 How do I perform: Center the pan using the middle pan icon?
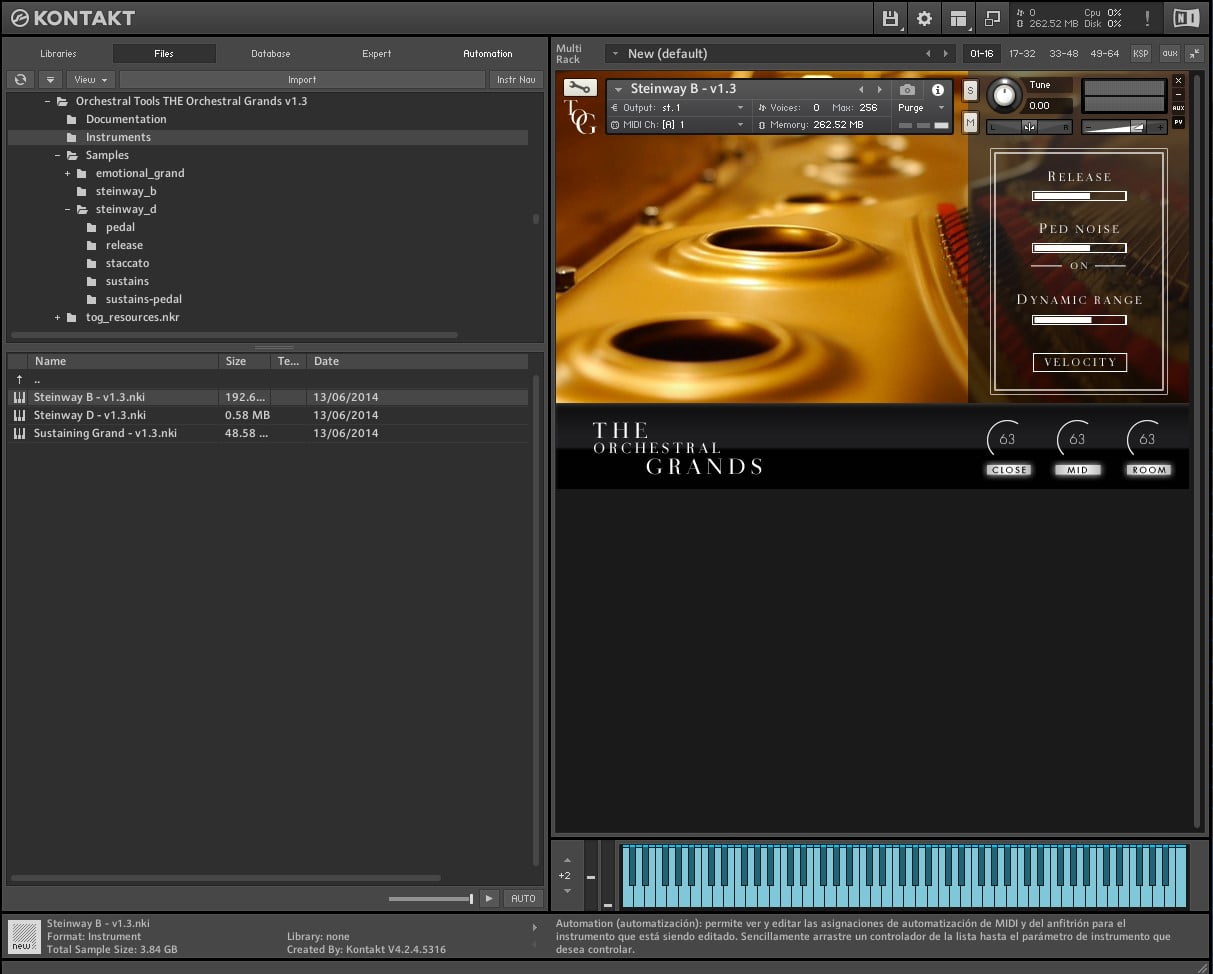click(1029, 127)
